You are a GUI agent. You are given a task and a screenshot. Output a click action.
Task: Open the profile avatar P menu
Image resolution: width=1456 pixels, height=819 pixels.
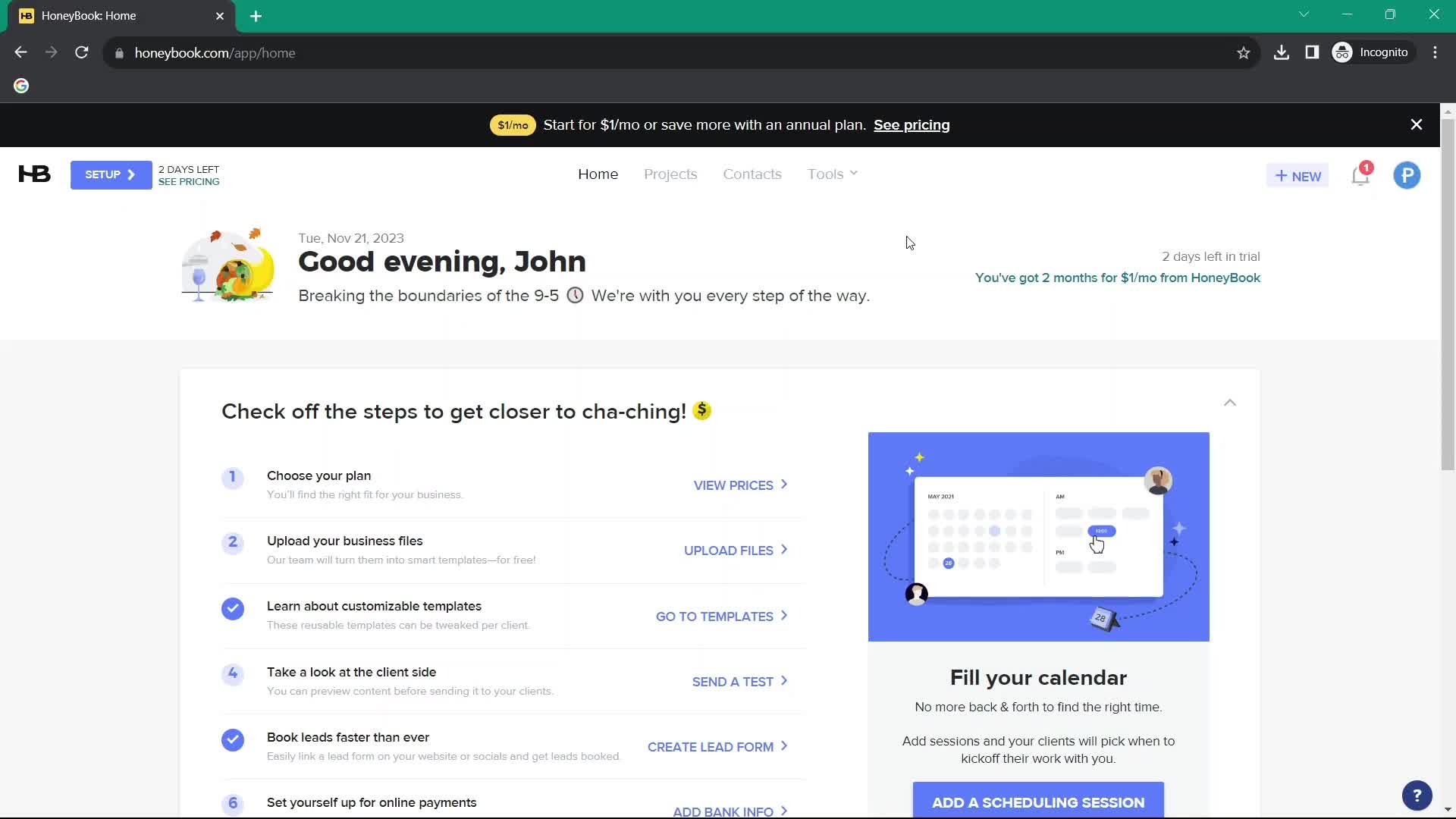tap(1407, 175)
